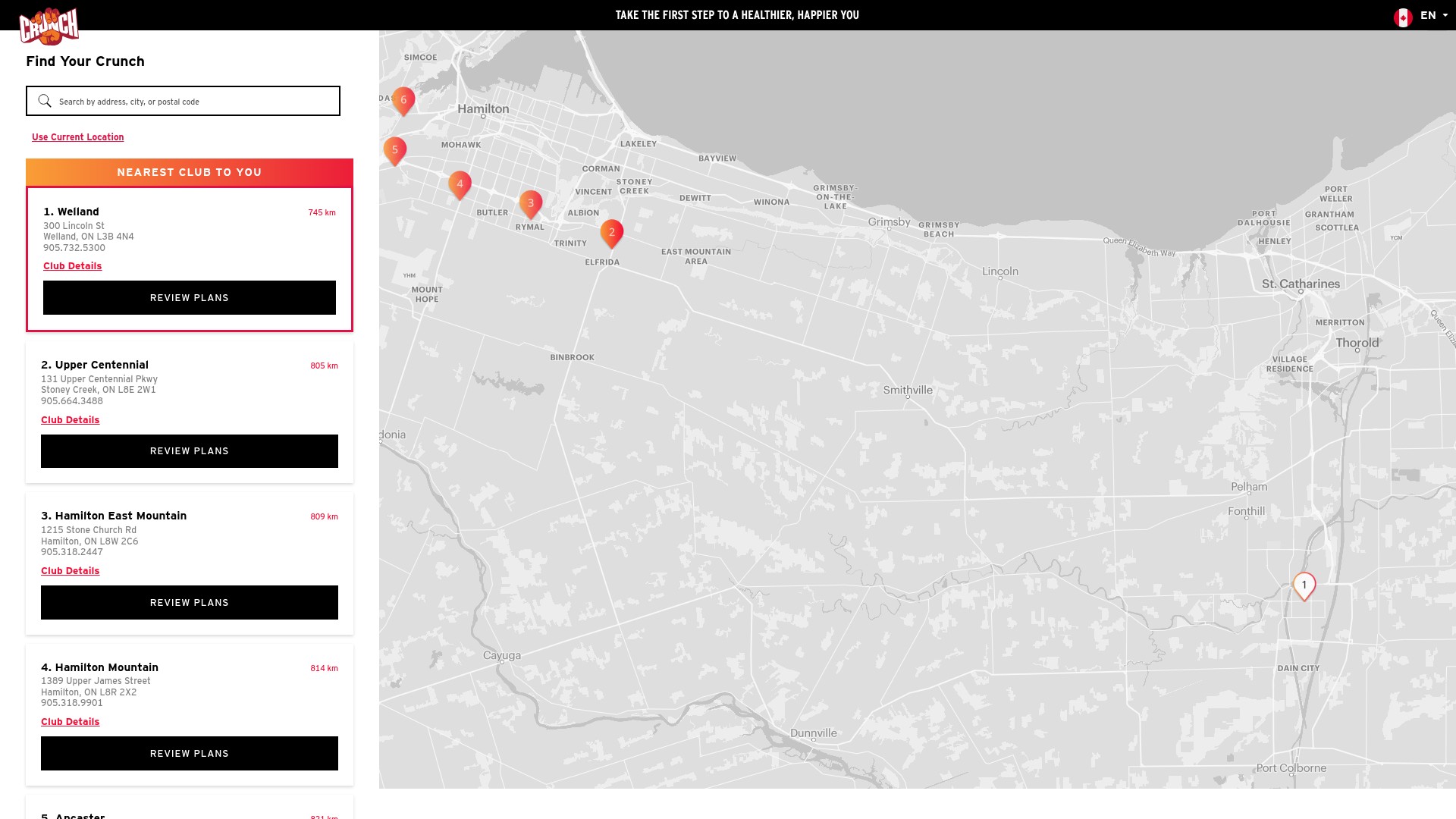Click the Fonthill map label
This screenshot has width=1456, height=819.
[x=1247, y=512]
